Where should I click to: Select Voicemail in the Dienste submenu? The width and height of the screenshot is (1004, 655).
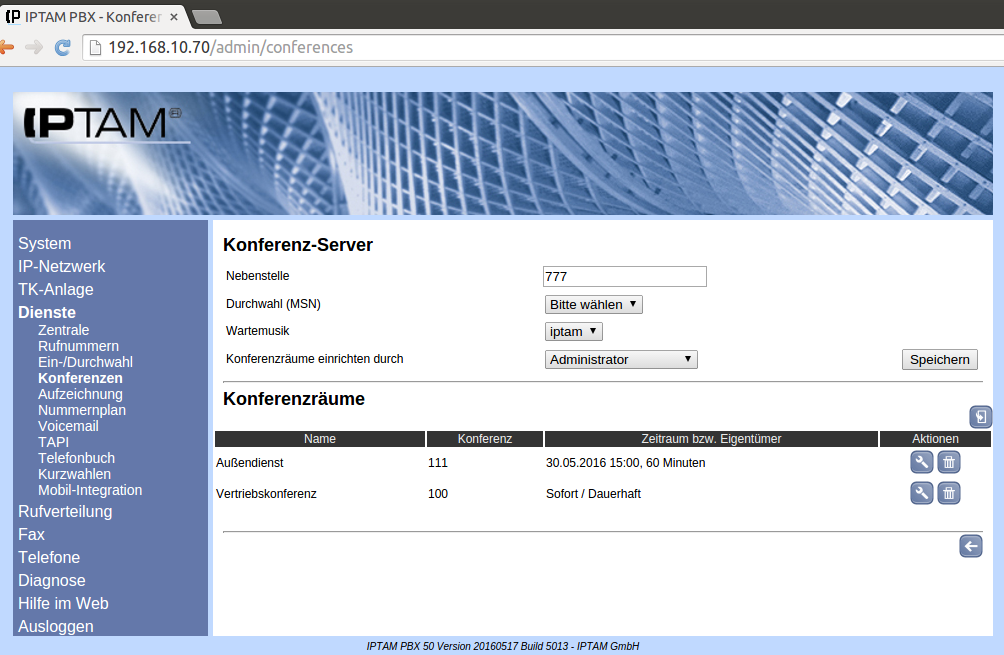click(x=68, y=426)
